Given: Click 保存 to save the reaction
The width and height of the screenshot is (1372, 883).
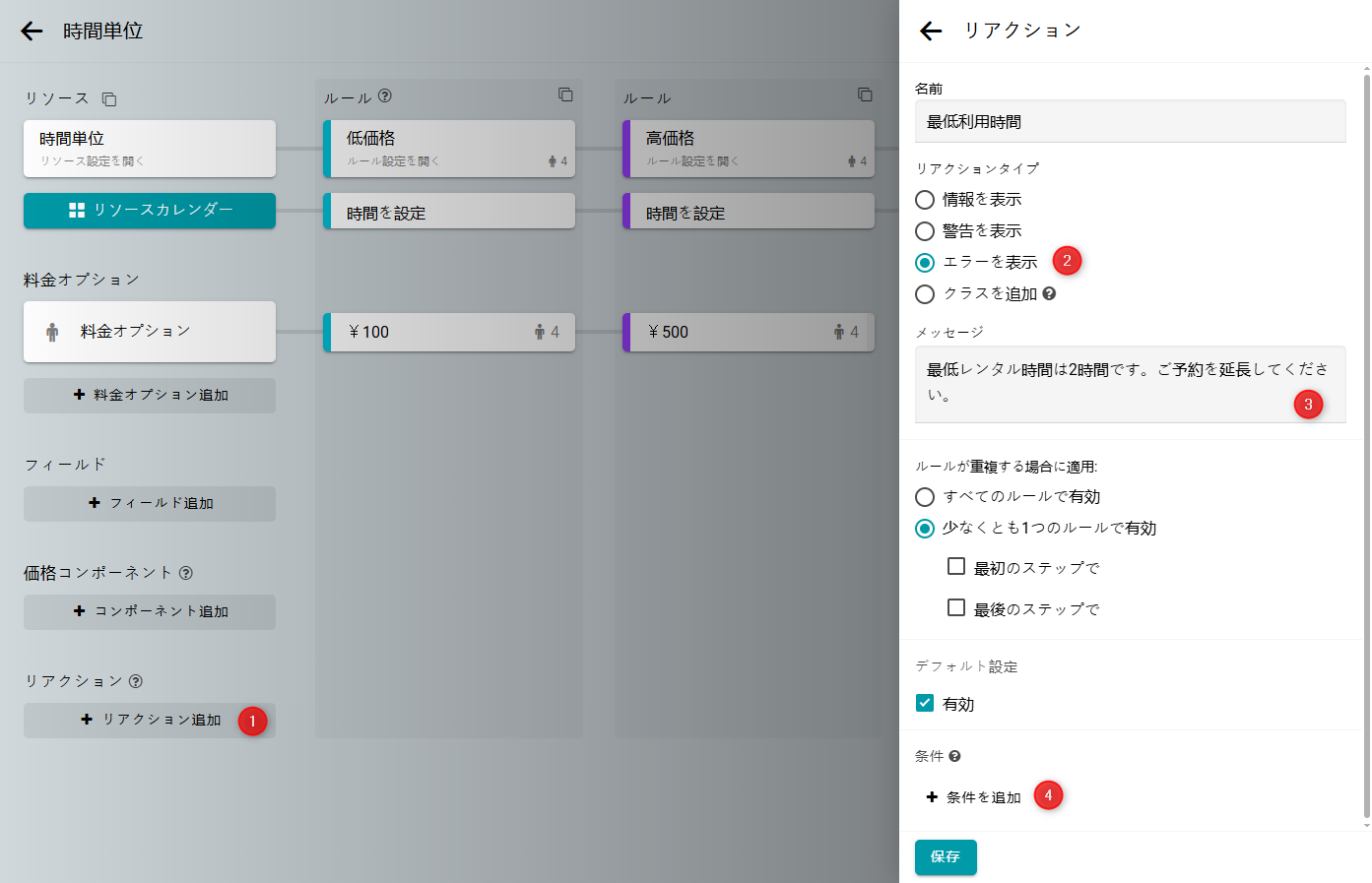Looking at the screenshot, I should pyautogui.click(x=946, y=857).
